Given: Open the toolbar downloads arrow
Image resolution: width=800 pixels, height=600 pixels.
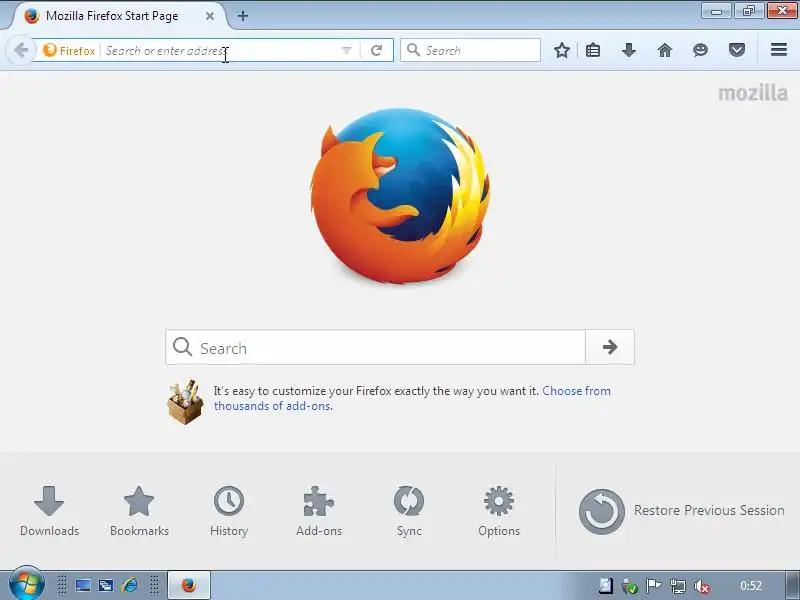Looking at the screenshot, I should [629, 50].
